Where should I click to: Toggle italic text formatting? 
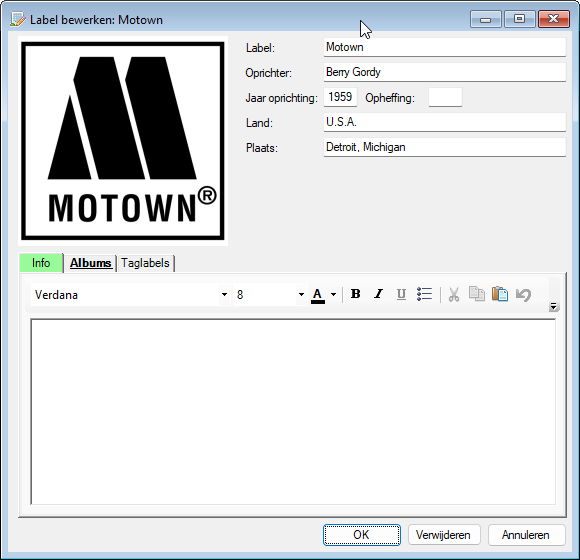click(x=378, y=294)
